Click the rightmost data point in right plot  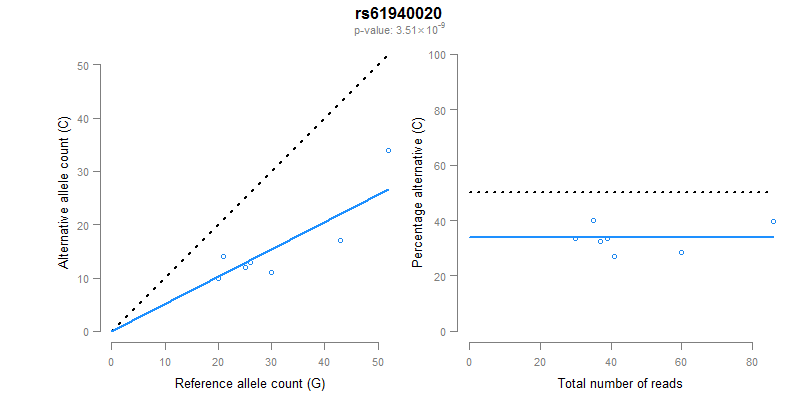point(773,221)
